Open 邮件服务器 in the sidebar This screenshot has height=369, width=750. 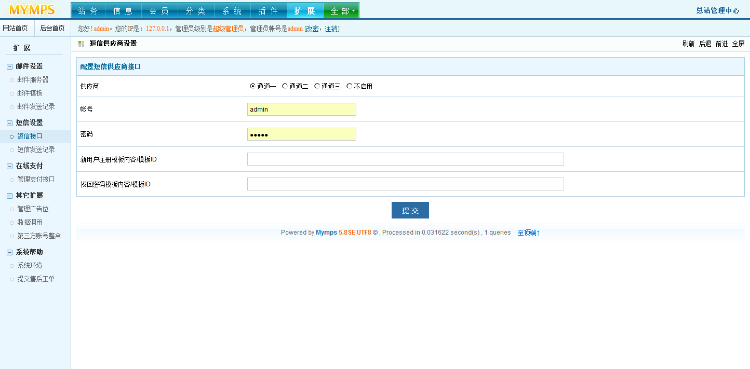[33, 79]
